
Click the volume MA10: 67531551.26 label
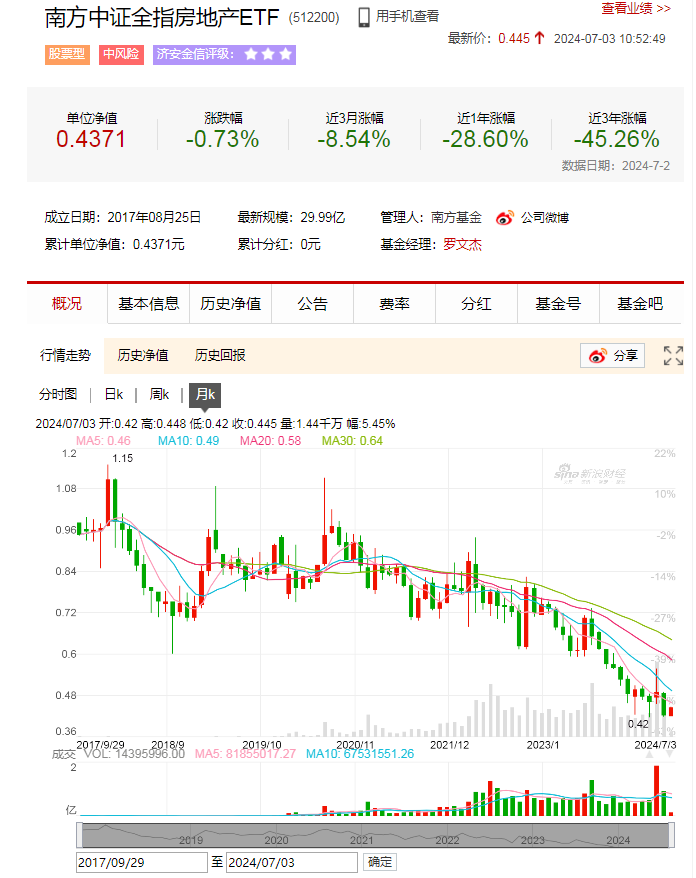pos(360,754)
